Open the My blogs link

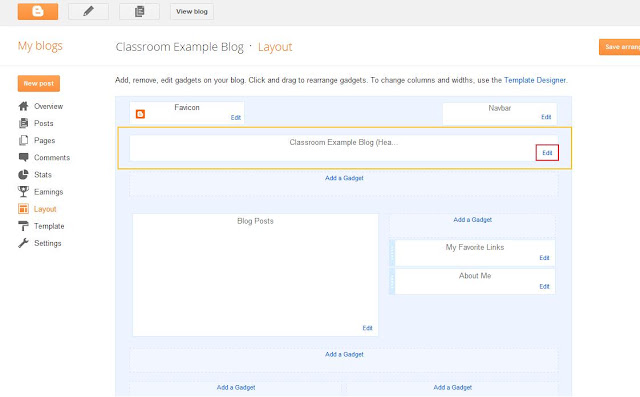tap(40, 46)
